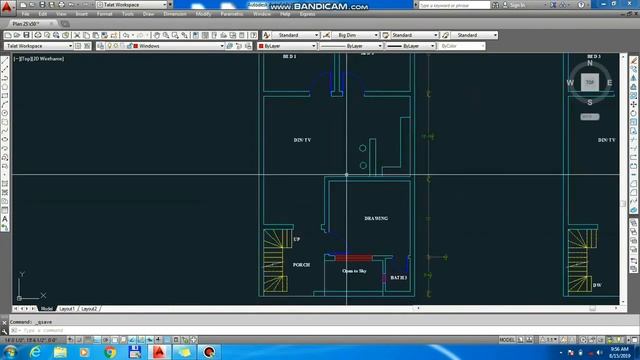Switch to the Layout1 tab
Screen dimensions: 640x360
tap(67, 309)
